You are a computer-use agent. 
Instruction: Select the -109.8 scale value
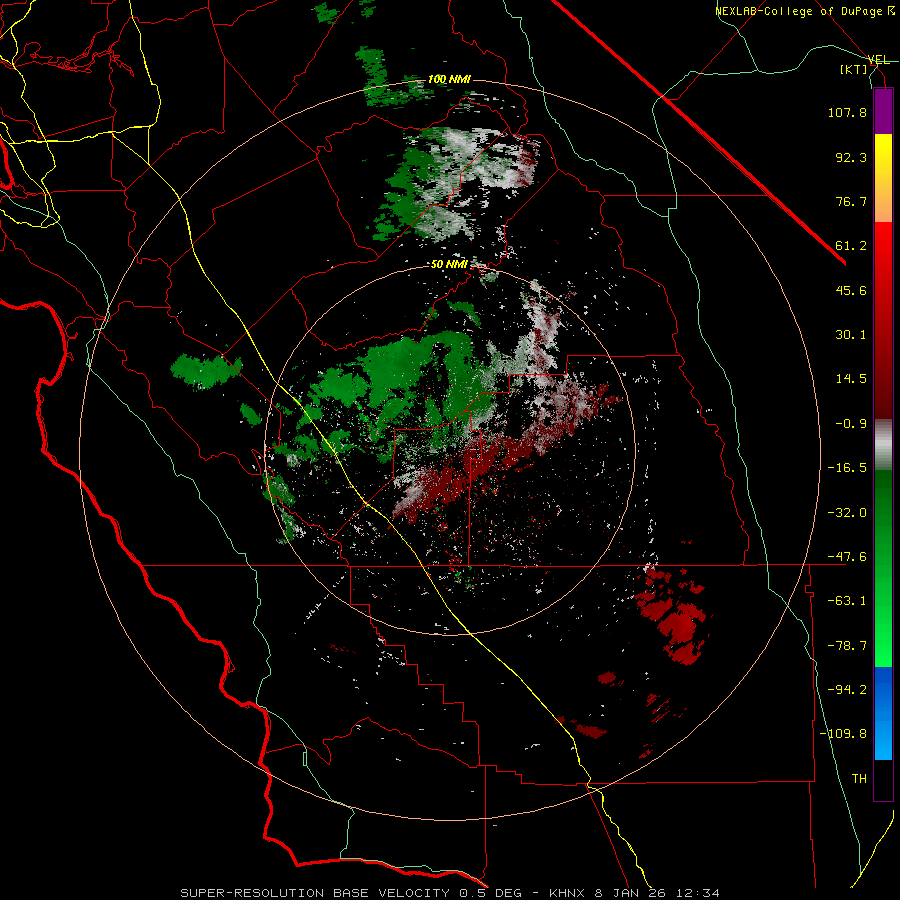843,734
